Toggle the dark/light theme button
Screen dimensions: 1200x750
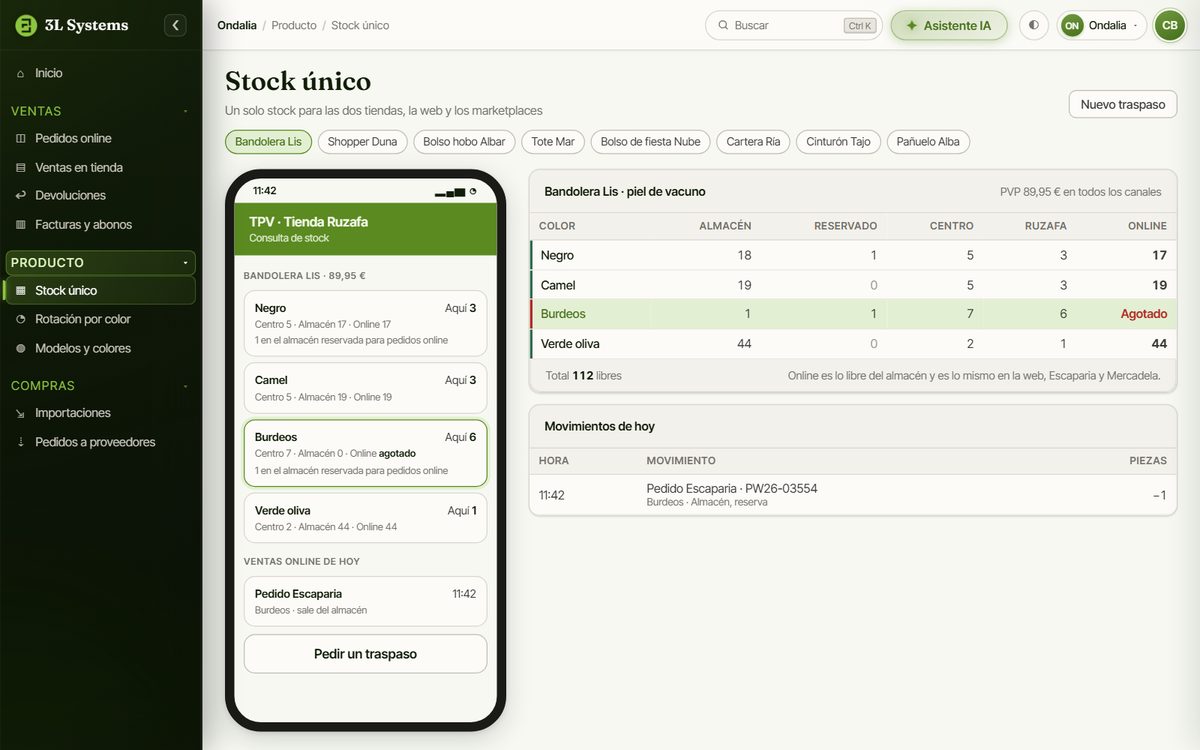pos(1033,25)
